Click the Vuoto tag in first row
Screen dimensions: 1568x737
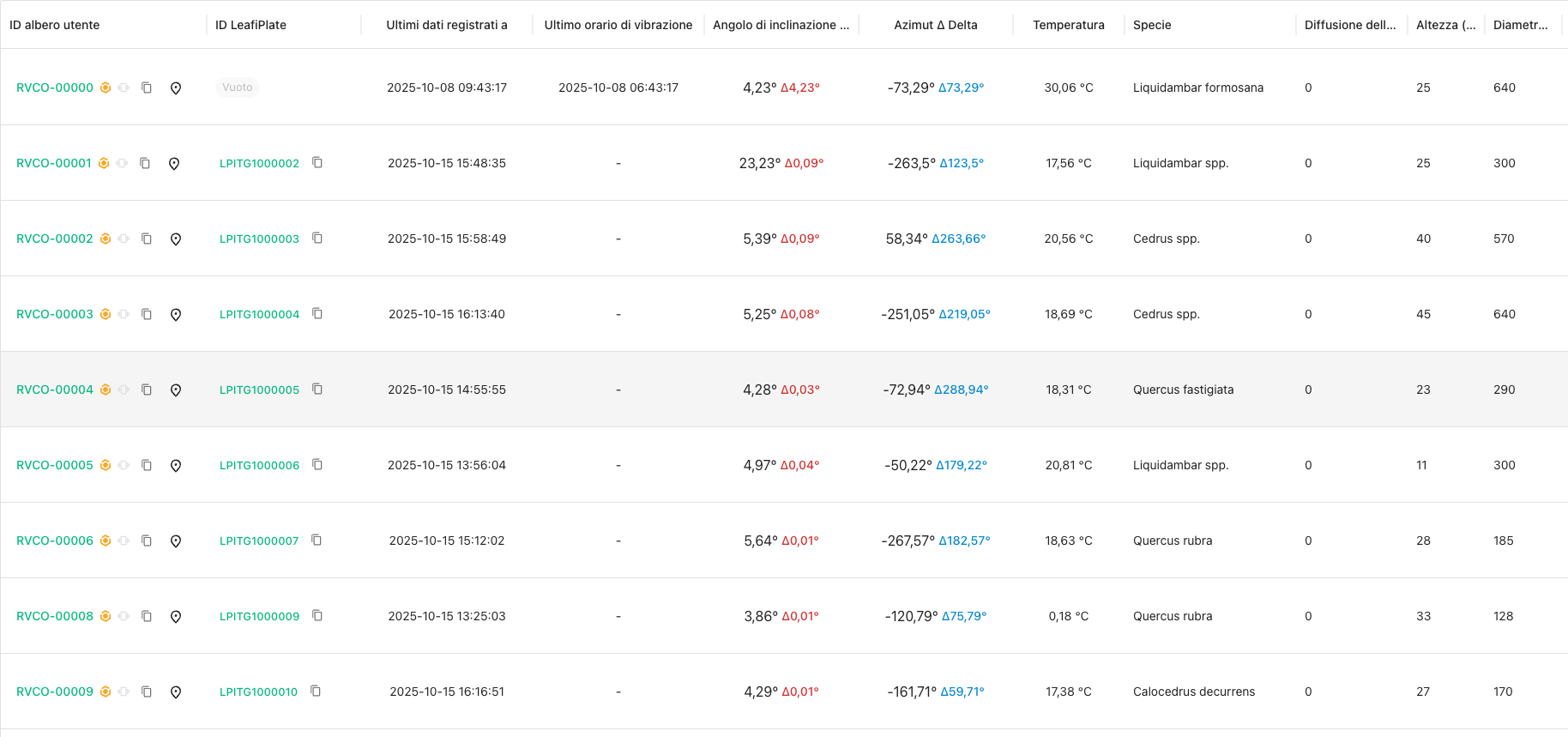(x=238, y=88)
